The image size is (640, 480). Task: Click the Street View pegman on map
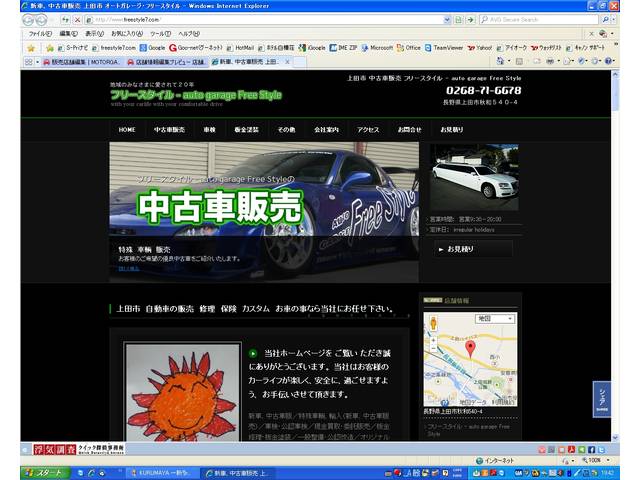pos(433,324)
